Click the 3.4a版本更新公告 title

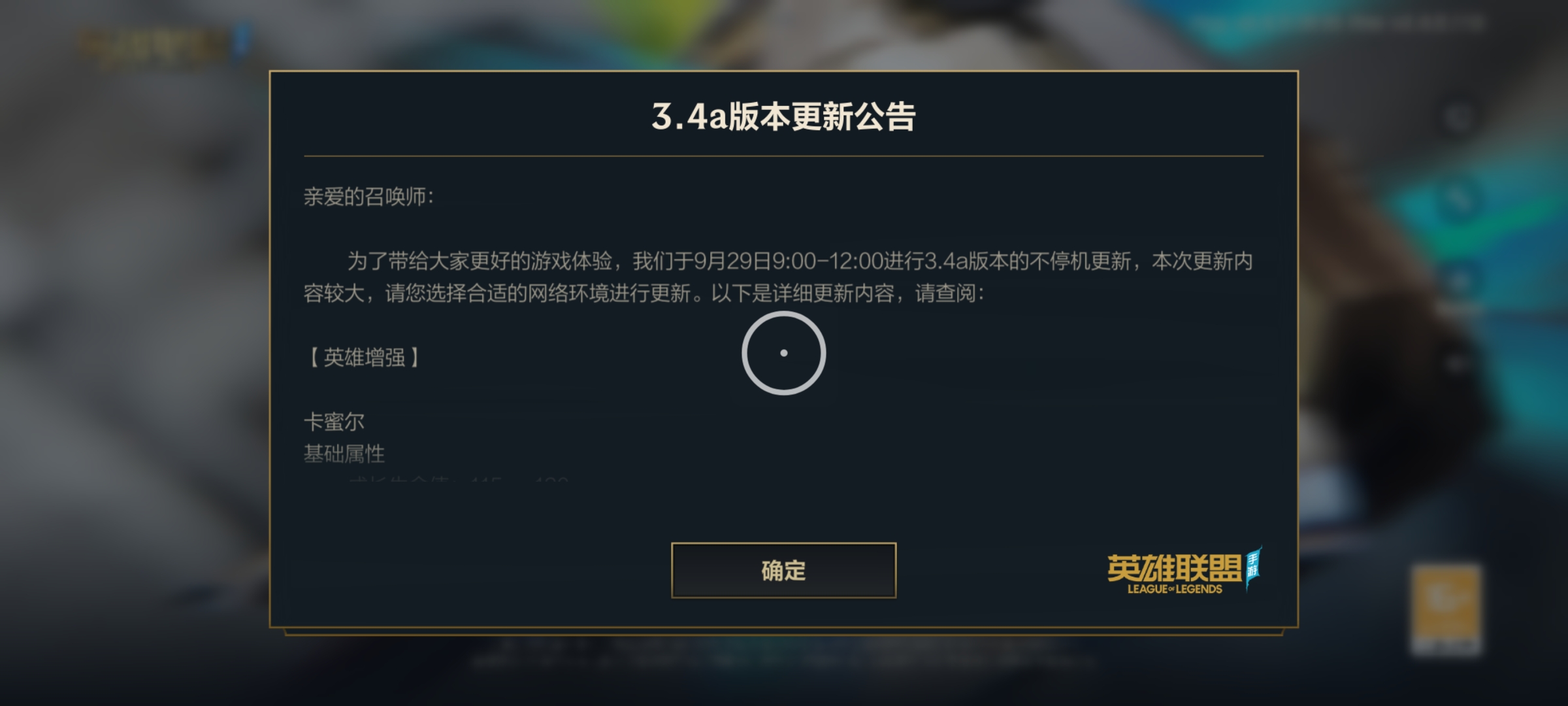click(783, 117)
